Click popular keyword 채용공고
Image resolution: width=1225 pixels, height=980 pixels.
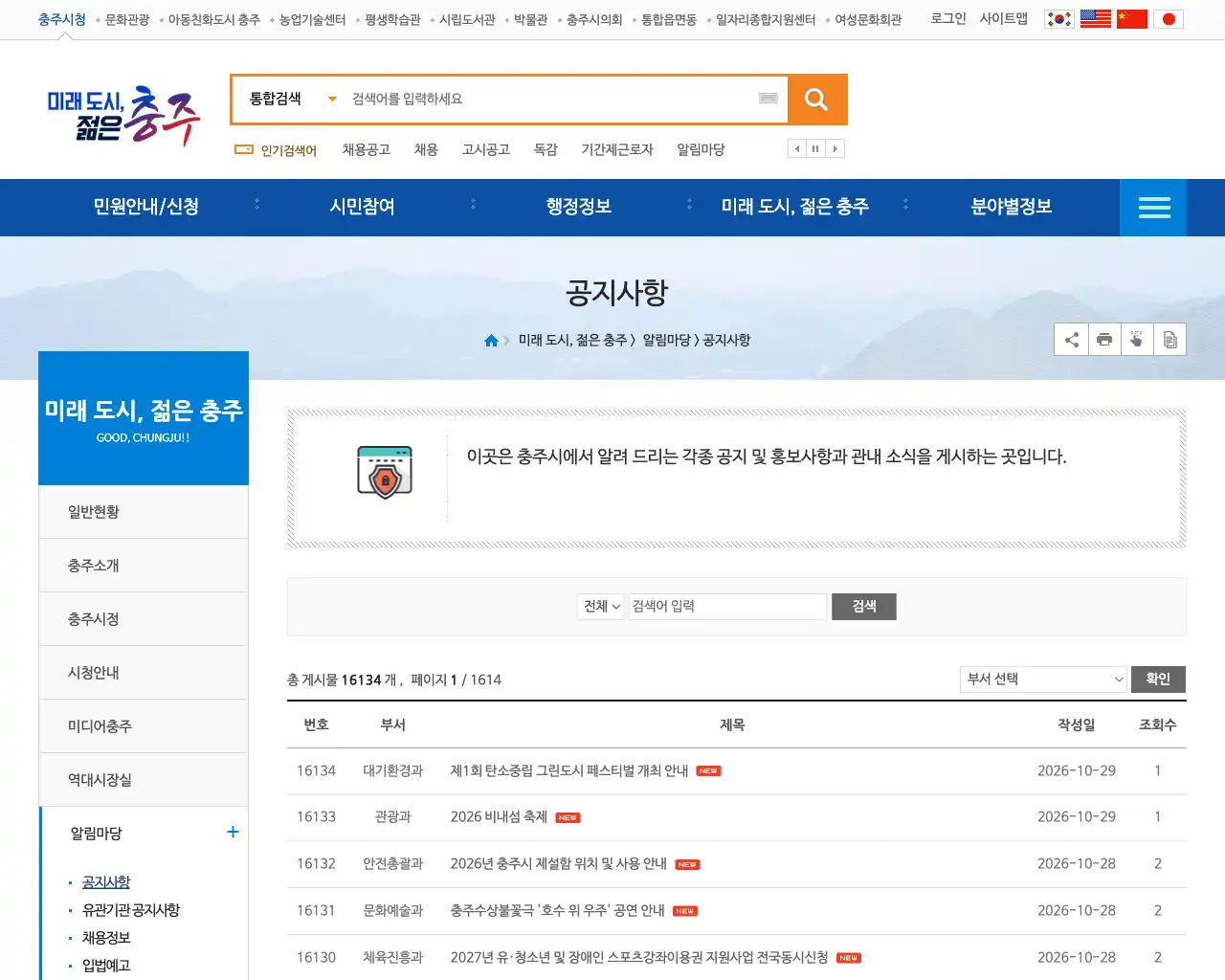(x=367, y=150)
